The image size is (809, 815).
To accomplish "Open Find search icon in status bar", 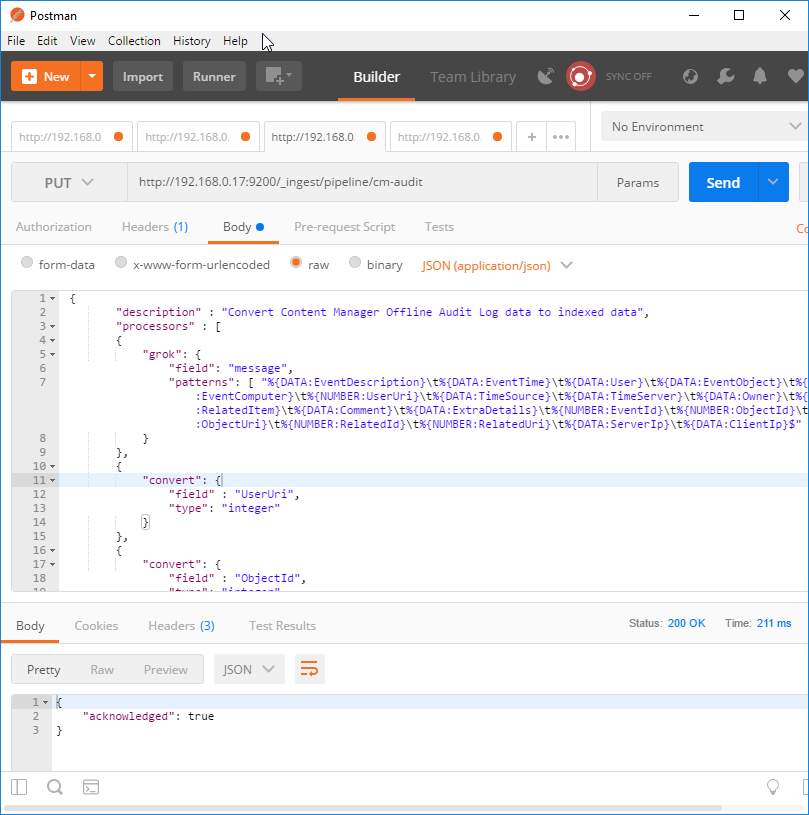I will click(55, 787).
